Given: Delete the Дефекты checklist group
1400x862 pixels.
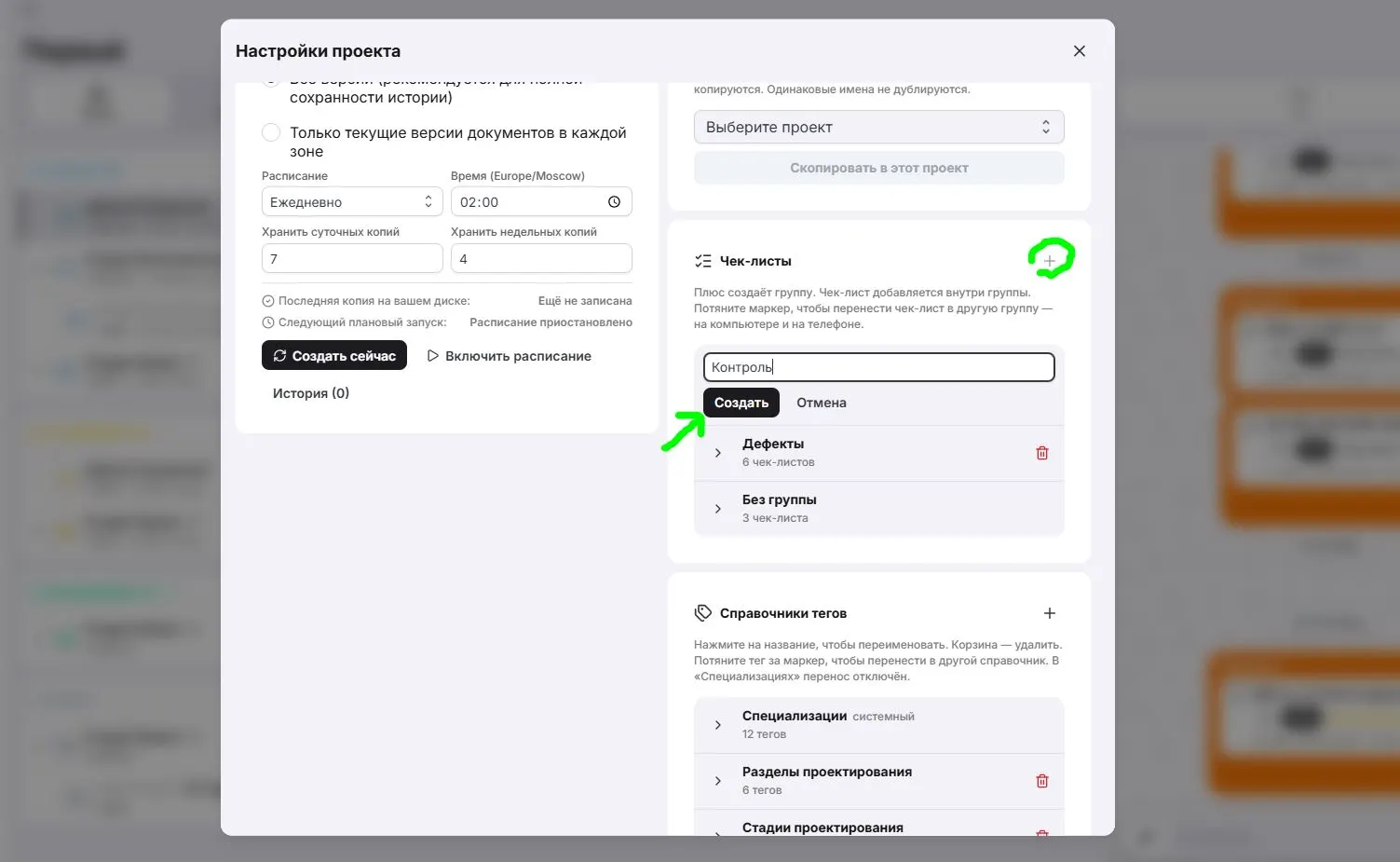Looking at the screenshot, I should point(1042,453).
